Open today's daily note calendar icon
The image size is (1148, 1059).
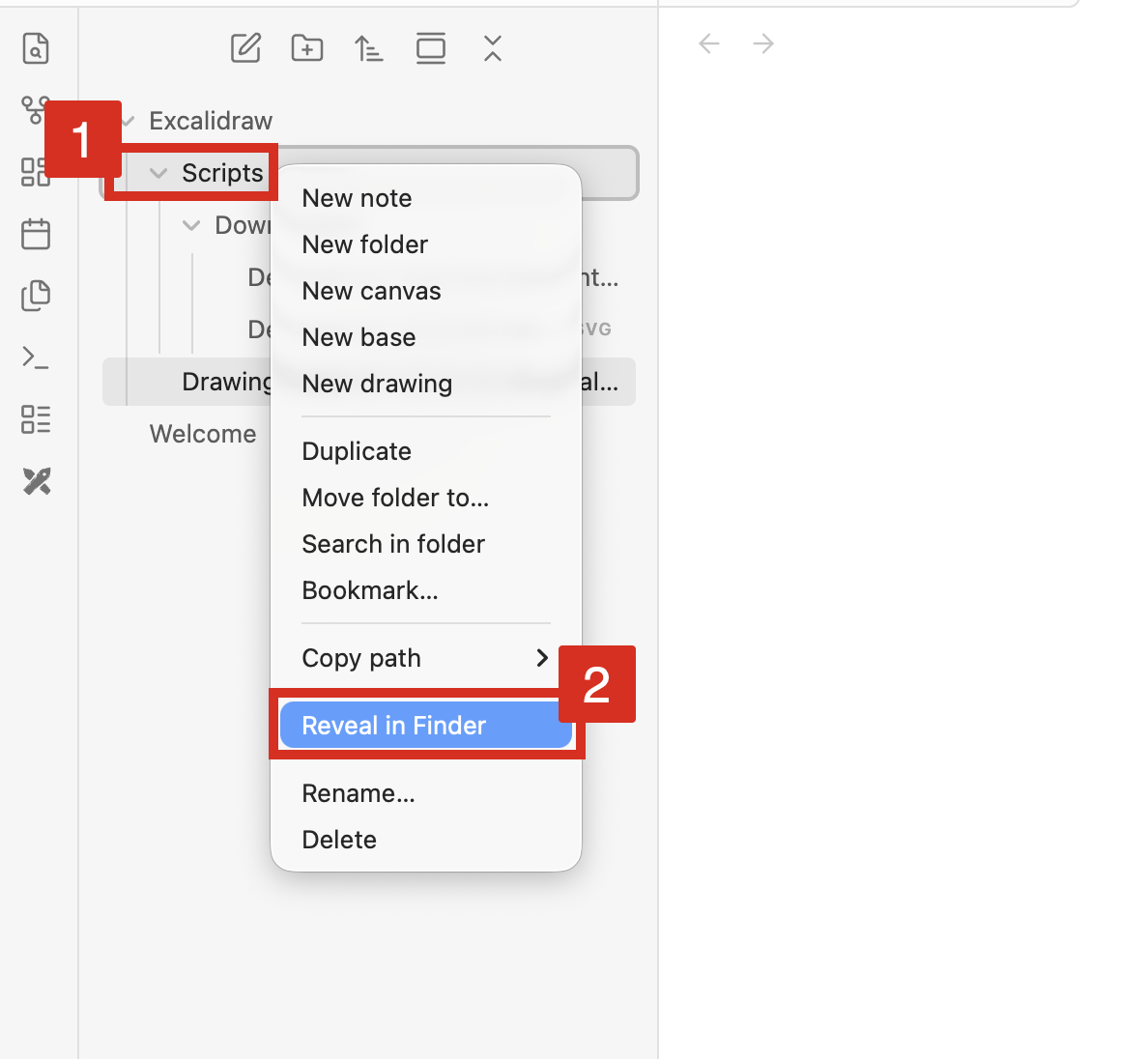pos(36,234)
